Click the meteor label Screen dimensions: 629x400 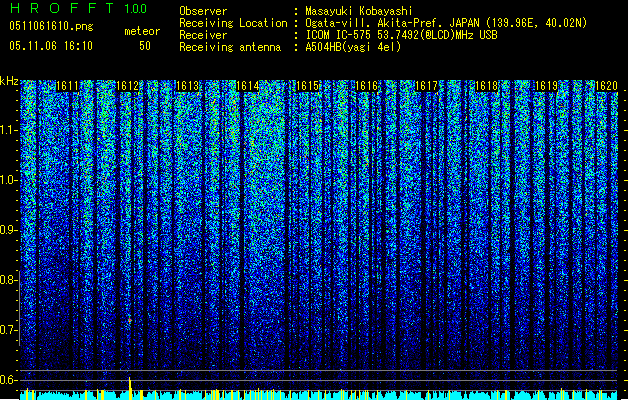click(x=142, y=31)
